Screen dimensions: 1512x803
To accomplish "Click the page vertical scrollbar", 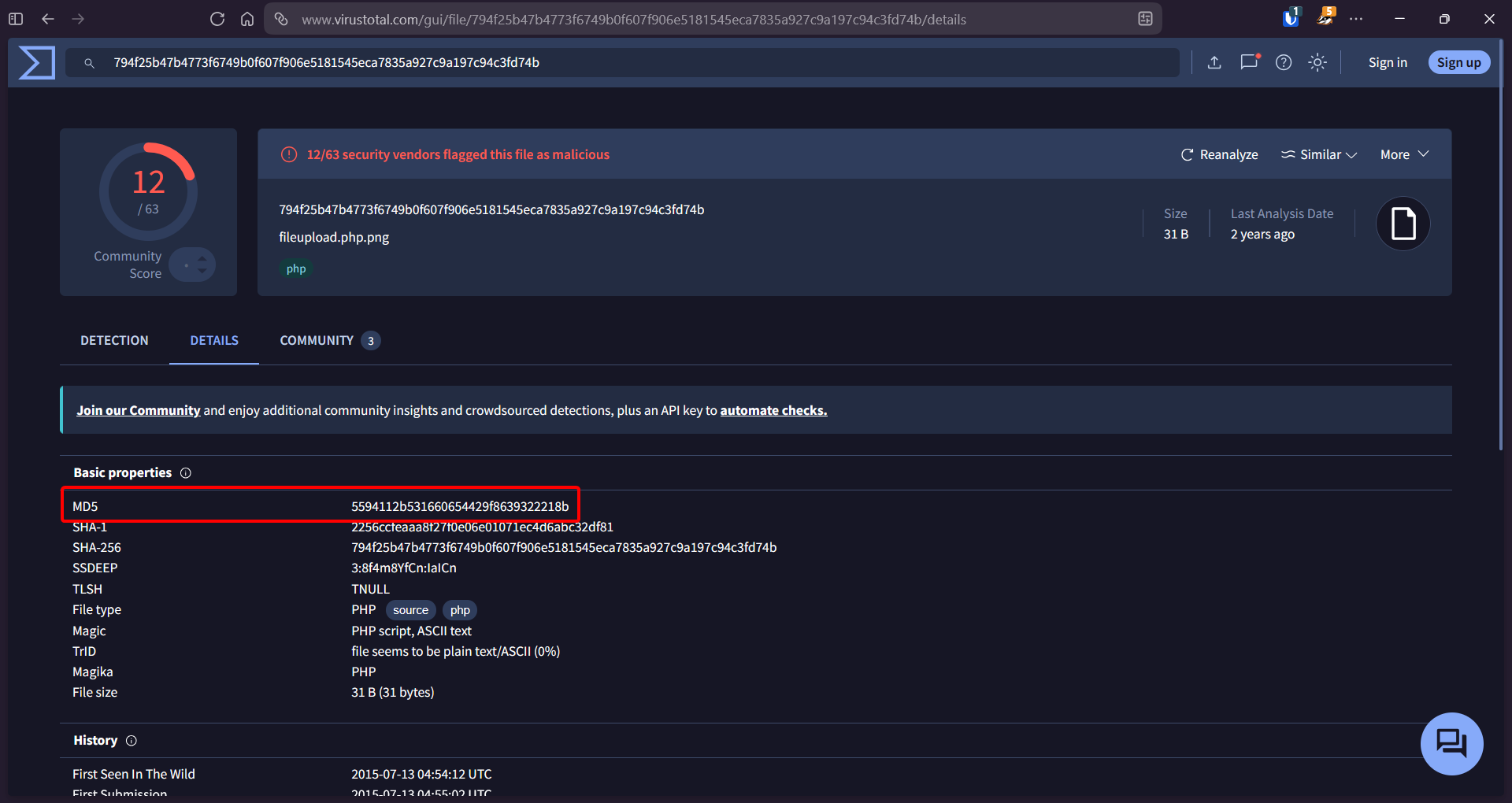I will (x=1501, y=244).
